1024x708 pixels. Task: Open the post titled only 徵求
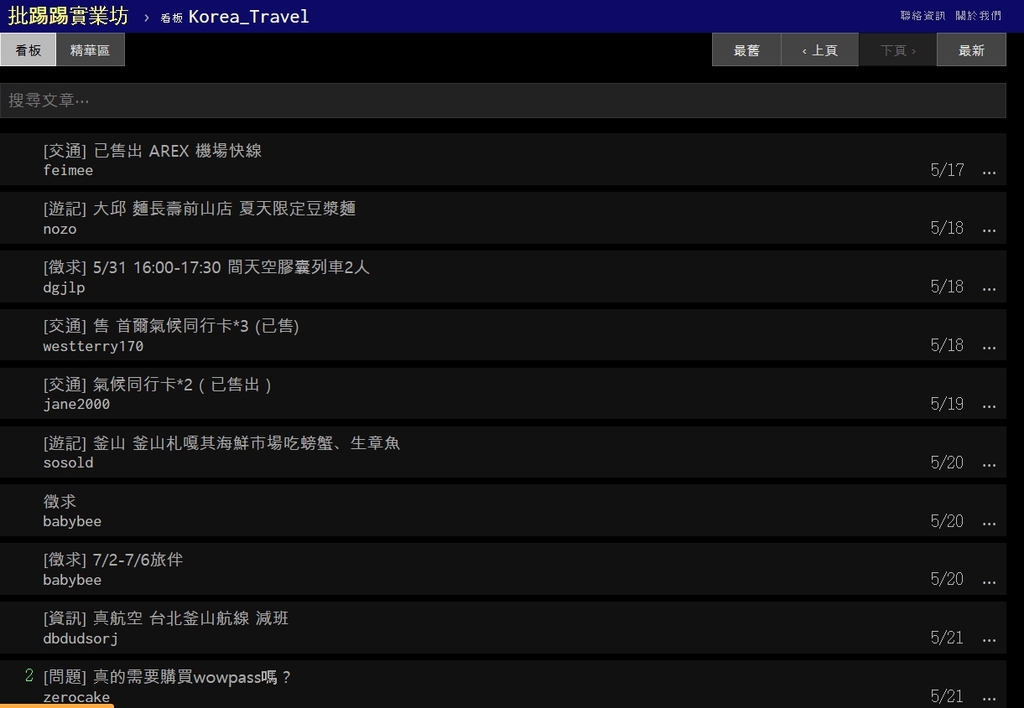59,502
